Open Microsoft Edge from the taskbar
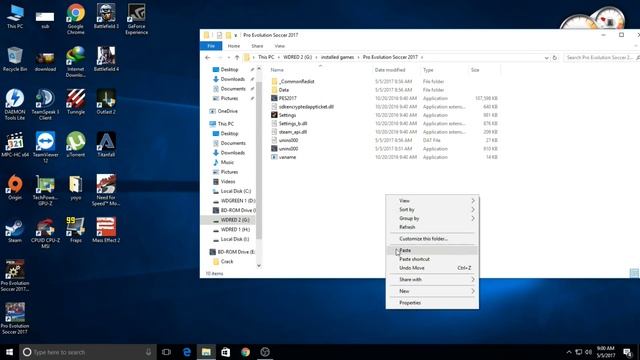The image size is (640, 360). pos(187,352)
